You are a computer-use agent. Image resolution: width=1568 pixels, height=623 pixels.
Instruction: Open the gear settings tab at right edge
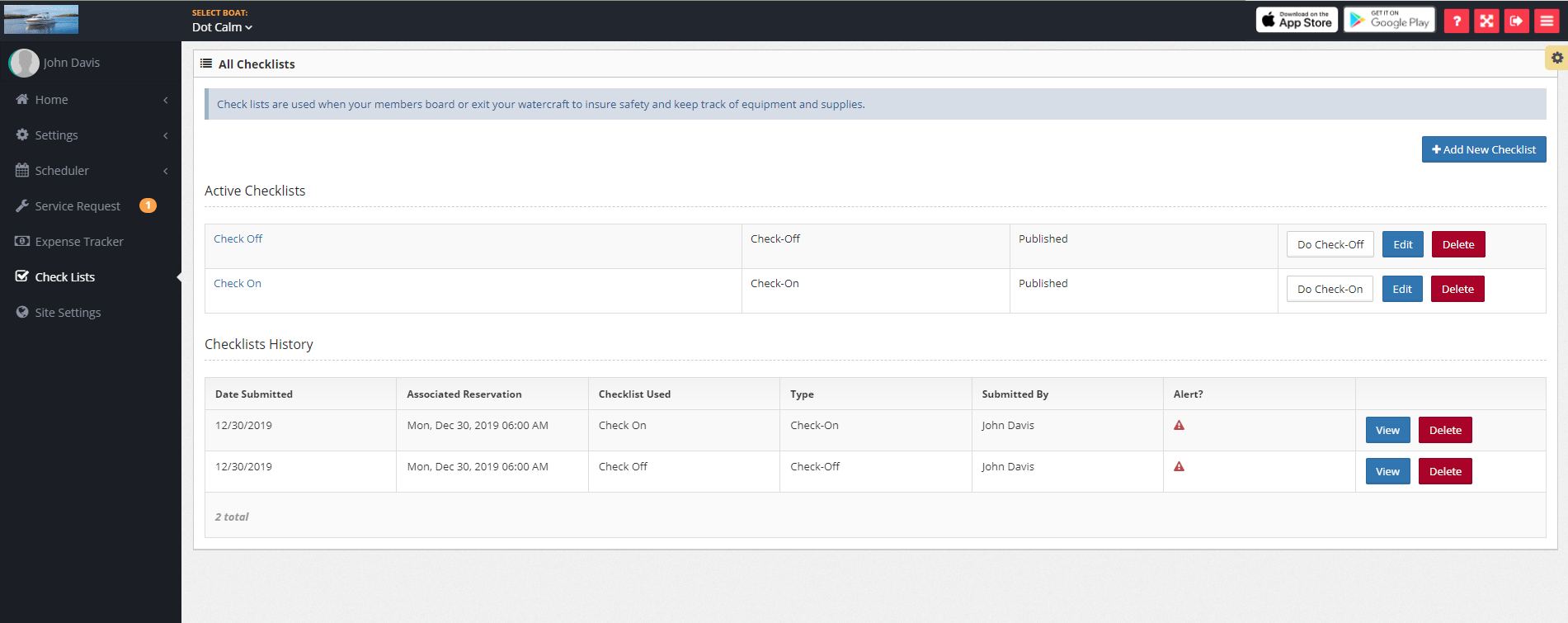(x=1556, y=58)
